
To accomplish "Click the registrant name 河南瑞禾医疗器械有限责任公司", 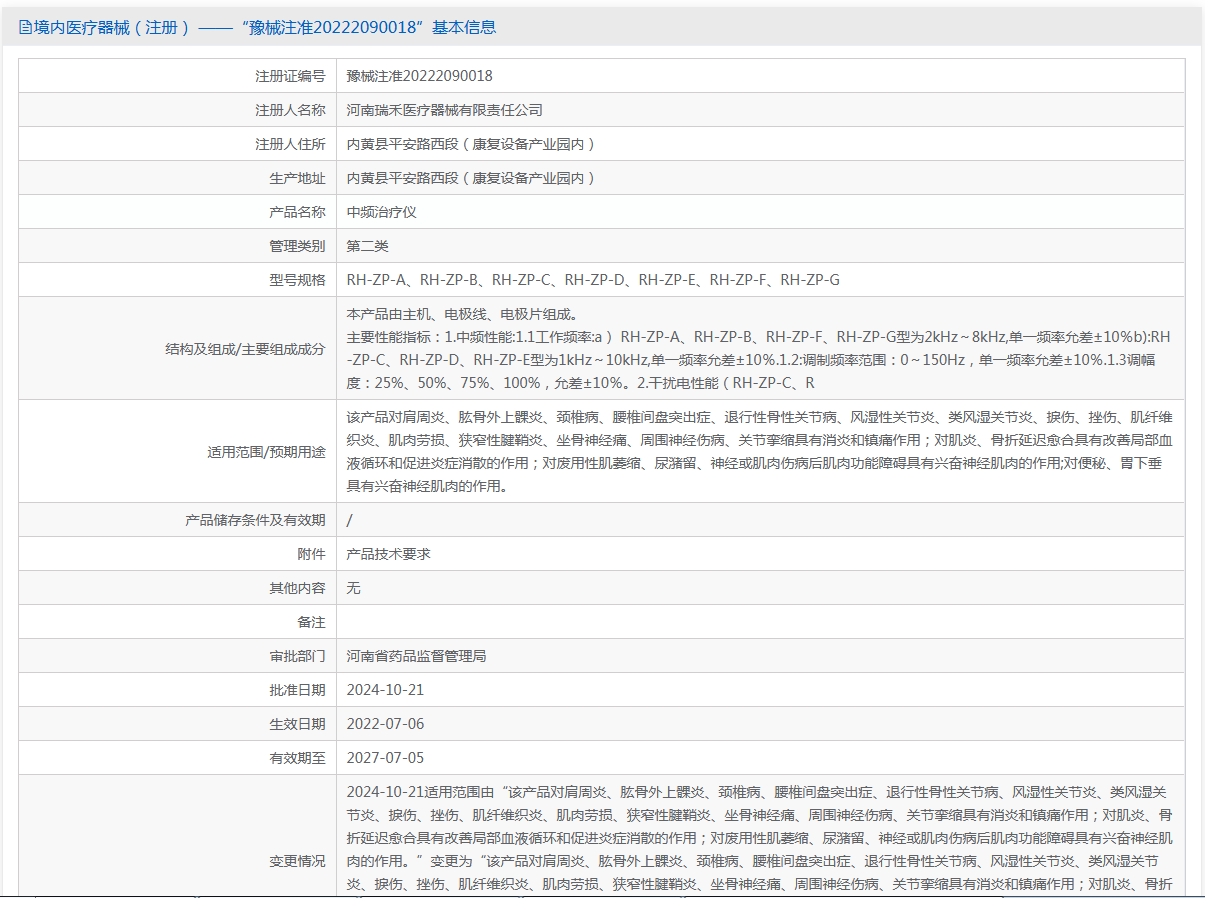I will point(444,110).
